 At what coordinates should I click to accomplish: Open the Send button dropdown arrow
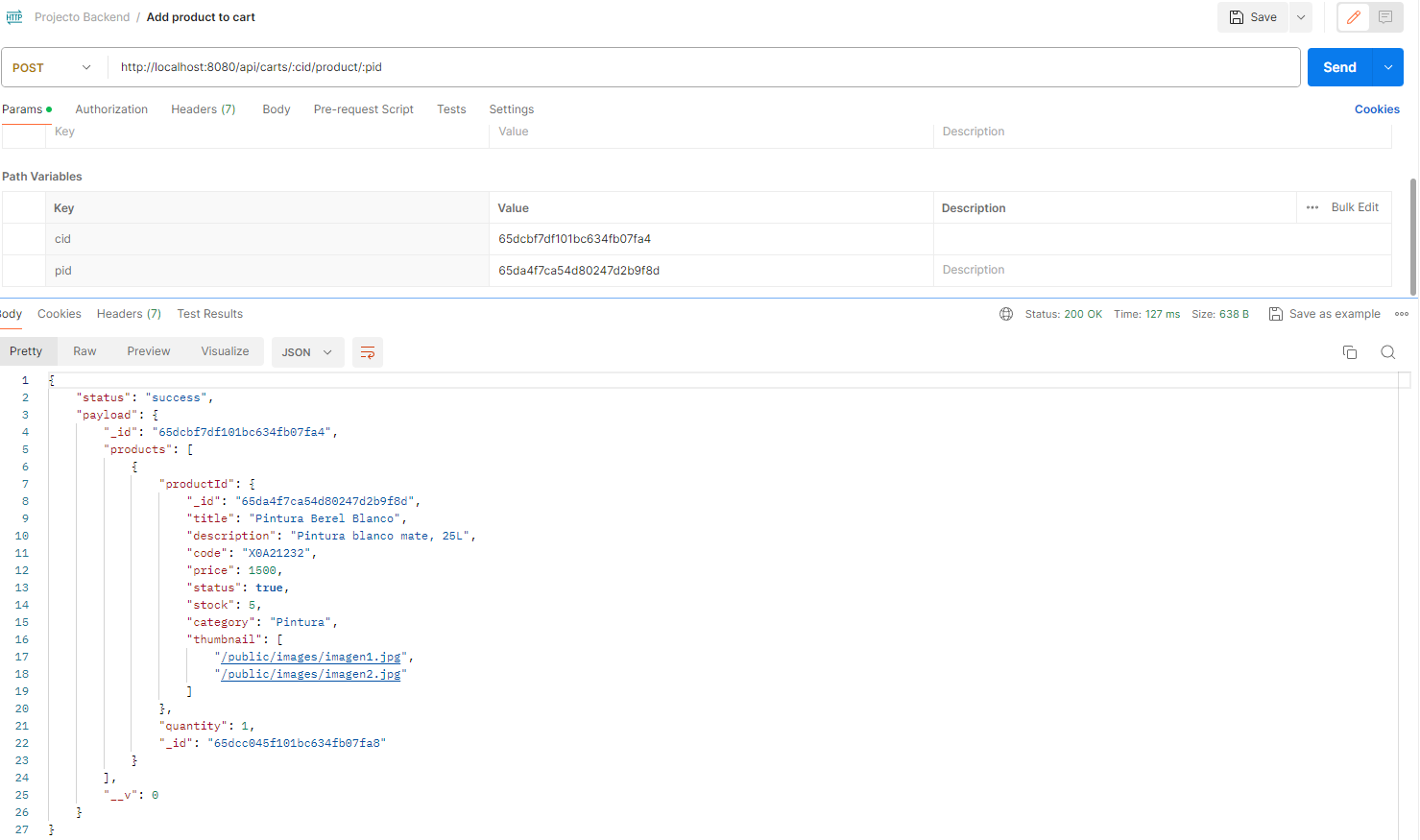pyautogui.click(x=1387, y=67)
